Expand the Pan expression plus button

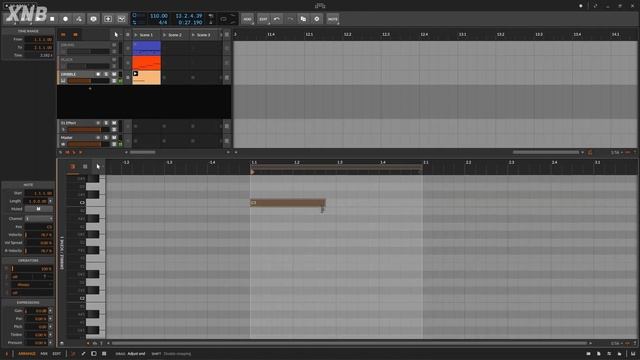pos(51,319)
